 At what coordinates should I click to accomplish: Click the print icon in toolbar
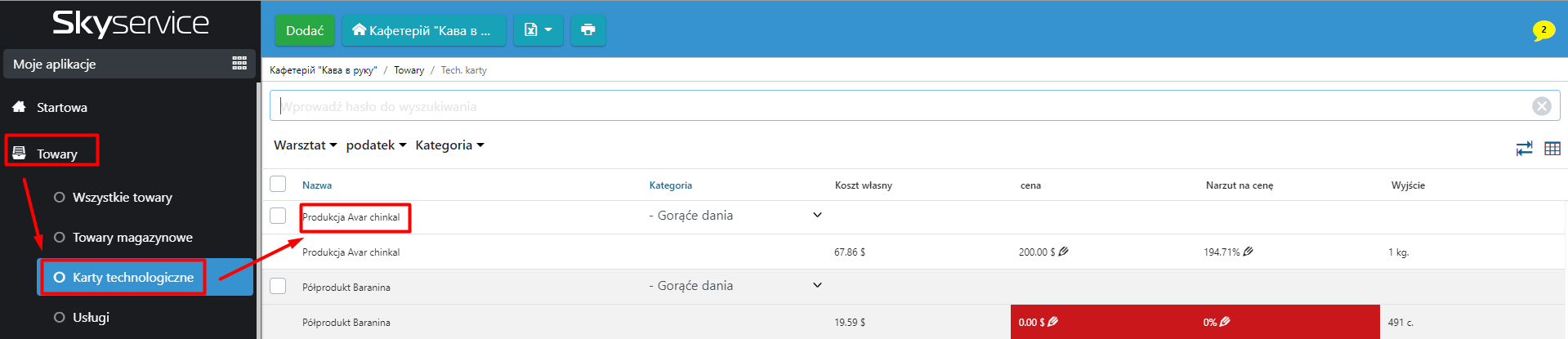(587, 30)
